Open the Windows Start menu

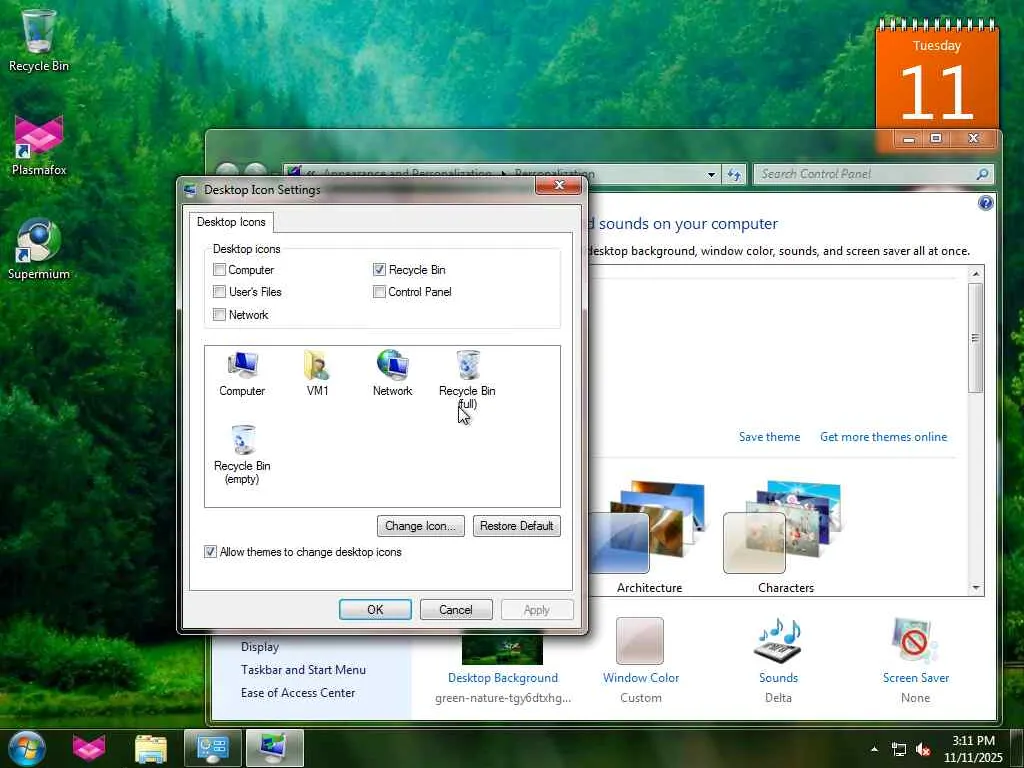[x=27, y=748]
